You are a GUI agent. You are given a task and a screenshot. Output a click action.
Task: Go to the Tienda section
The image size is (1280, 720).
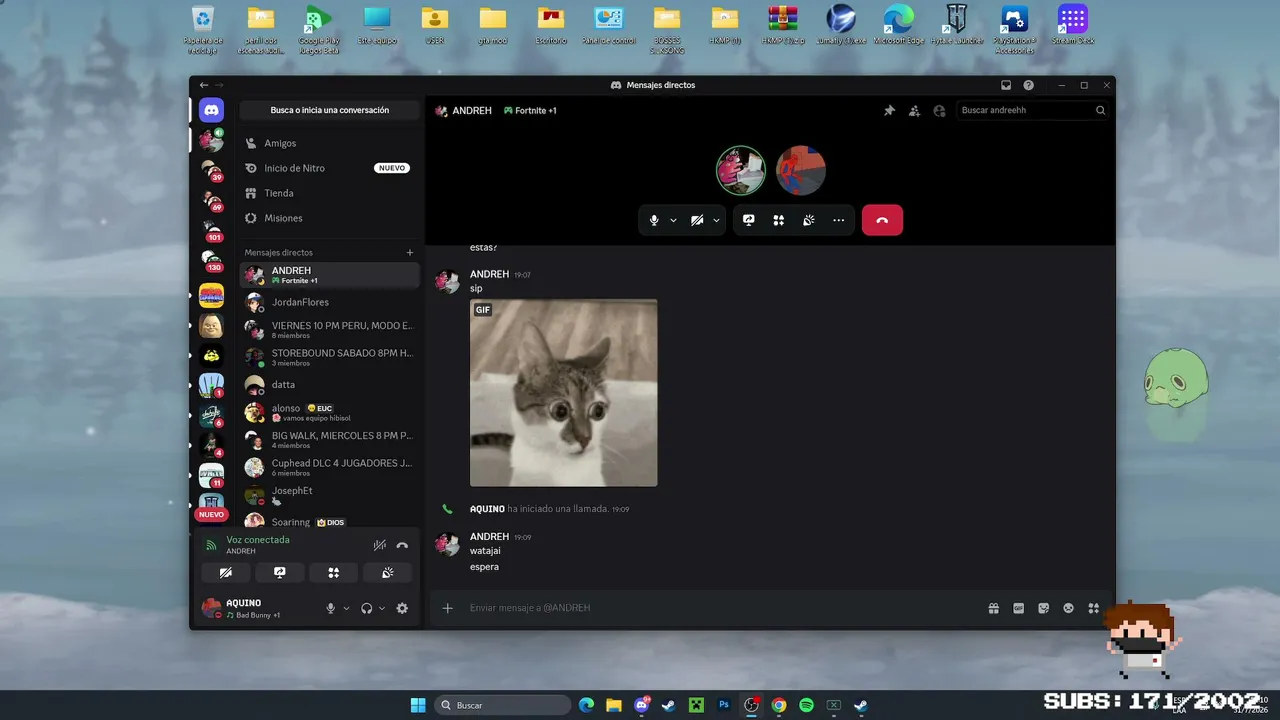(x=329, y=193)
